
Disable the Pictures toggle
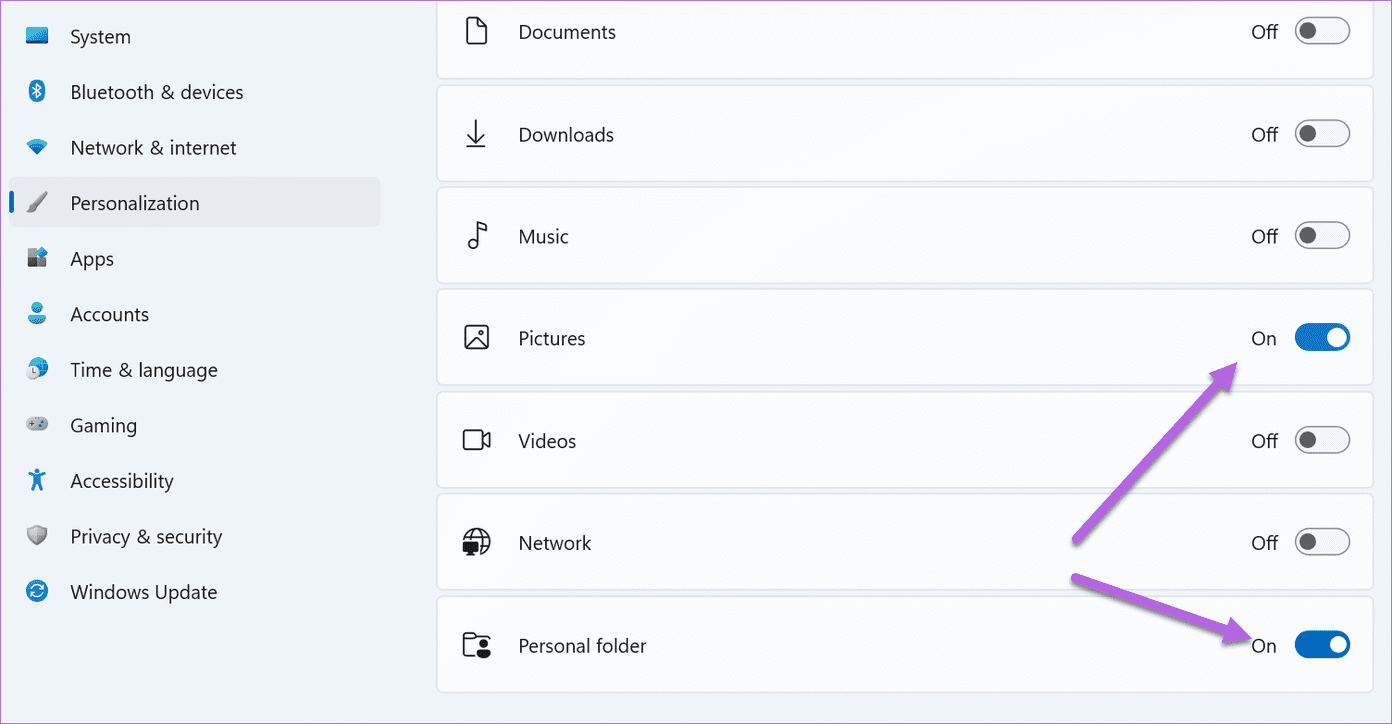[1322, 337]
